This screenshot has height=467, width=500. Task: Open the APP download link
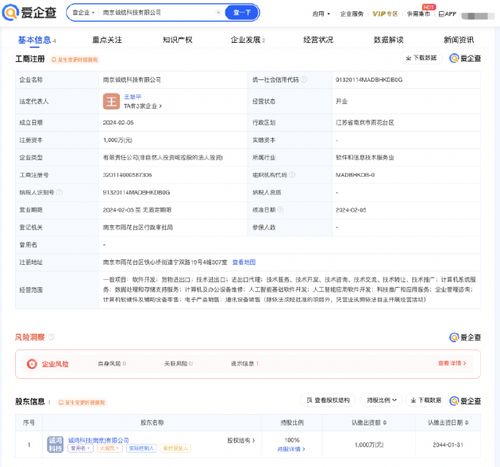[447, 14]
